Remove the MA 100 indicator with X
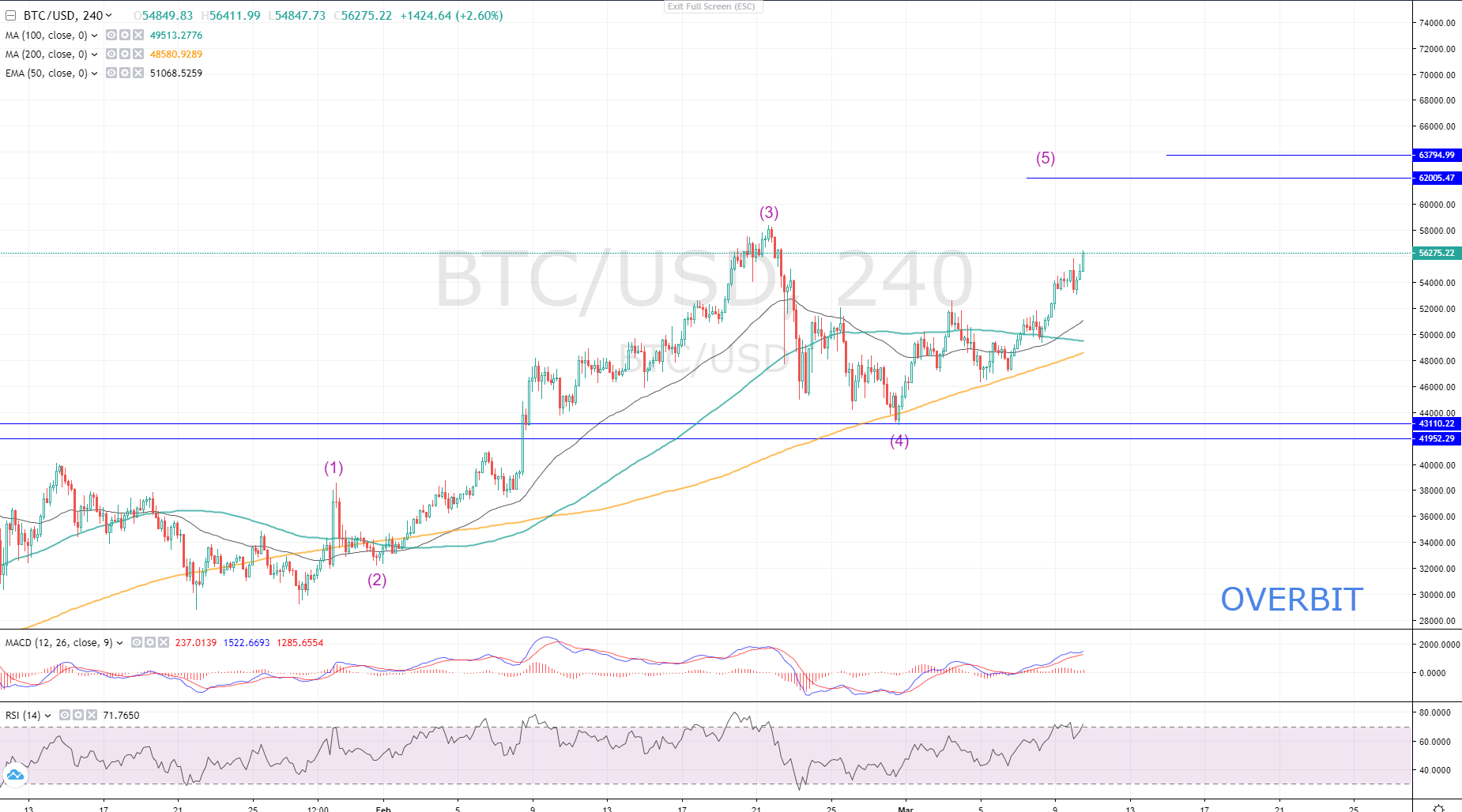Image resolution: width=1462 pixels, height=812 pixels. [138, 36]
